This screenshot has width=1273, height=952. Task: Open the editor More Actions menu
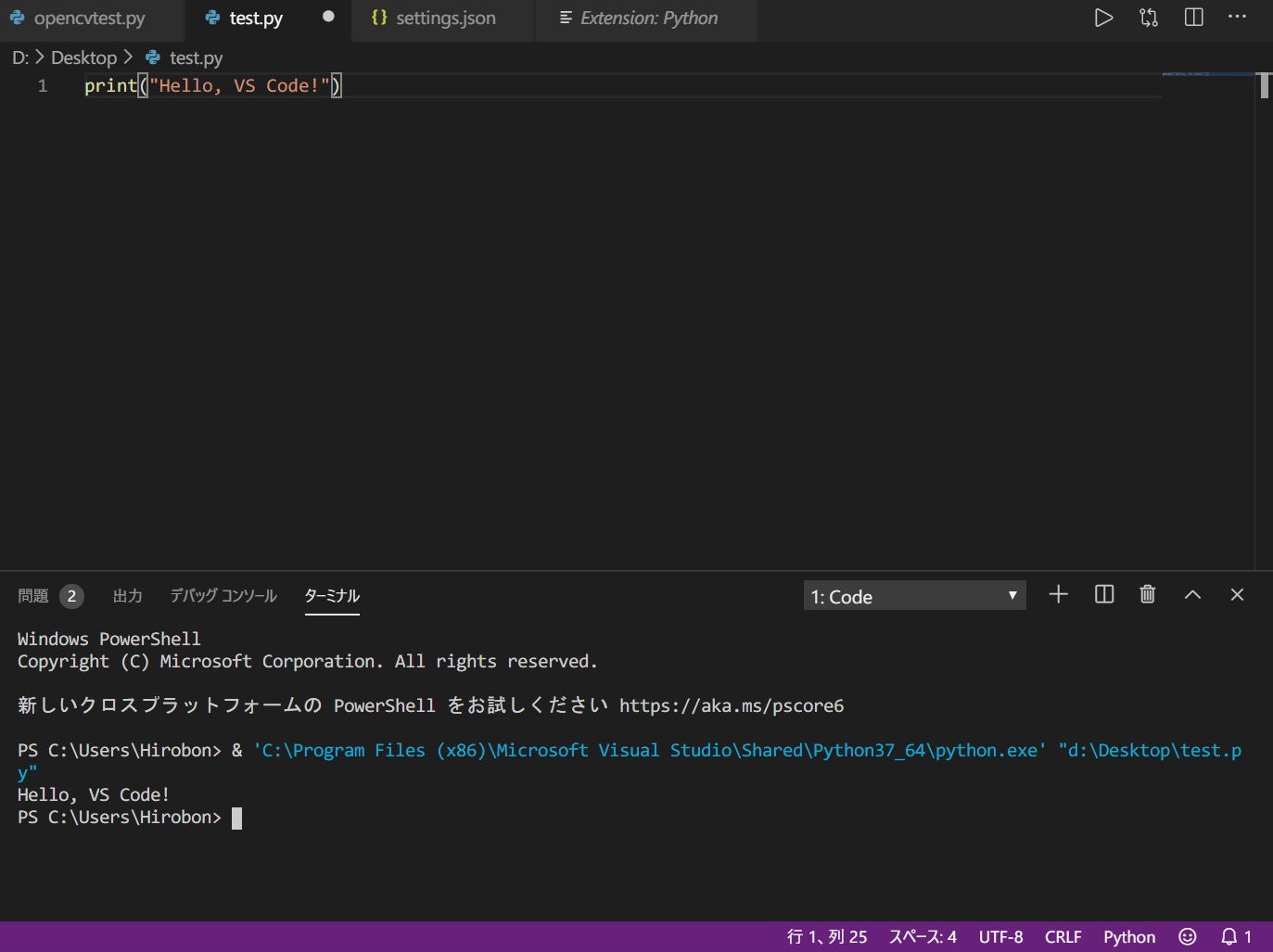pos(1237,17)
